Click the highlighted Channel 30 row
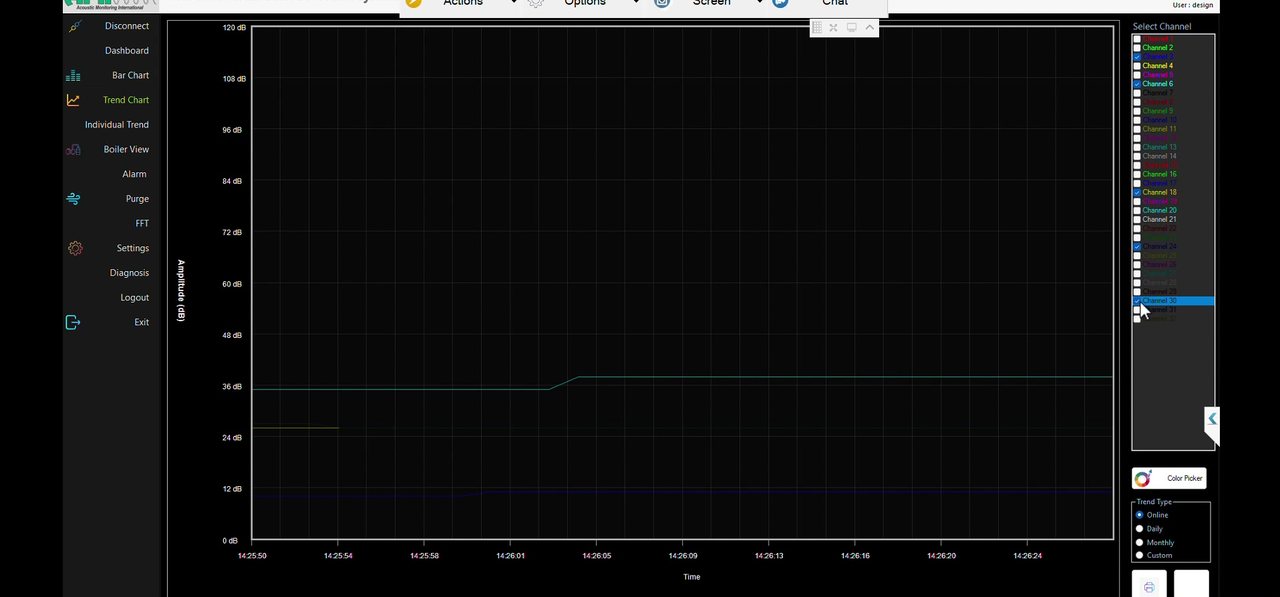Screen dimensions: 1280x597 (1173, 301)
